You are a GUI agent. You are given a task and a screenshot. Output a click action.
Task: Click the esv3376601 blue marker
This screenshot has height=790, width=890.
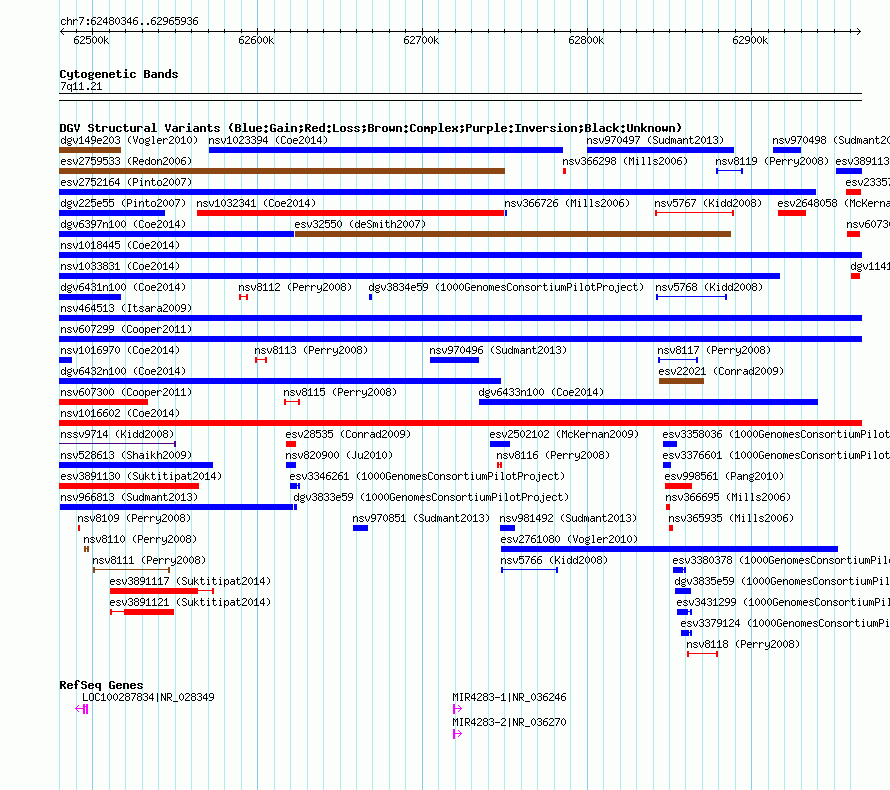[667, 465]
